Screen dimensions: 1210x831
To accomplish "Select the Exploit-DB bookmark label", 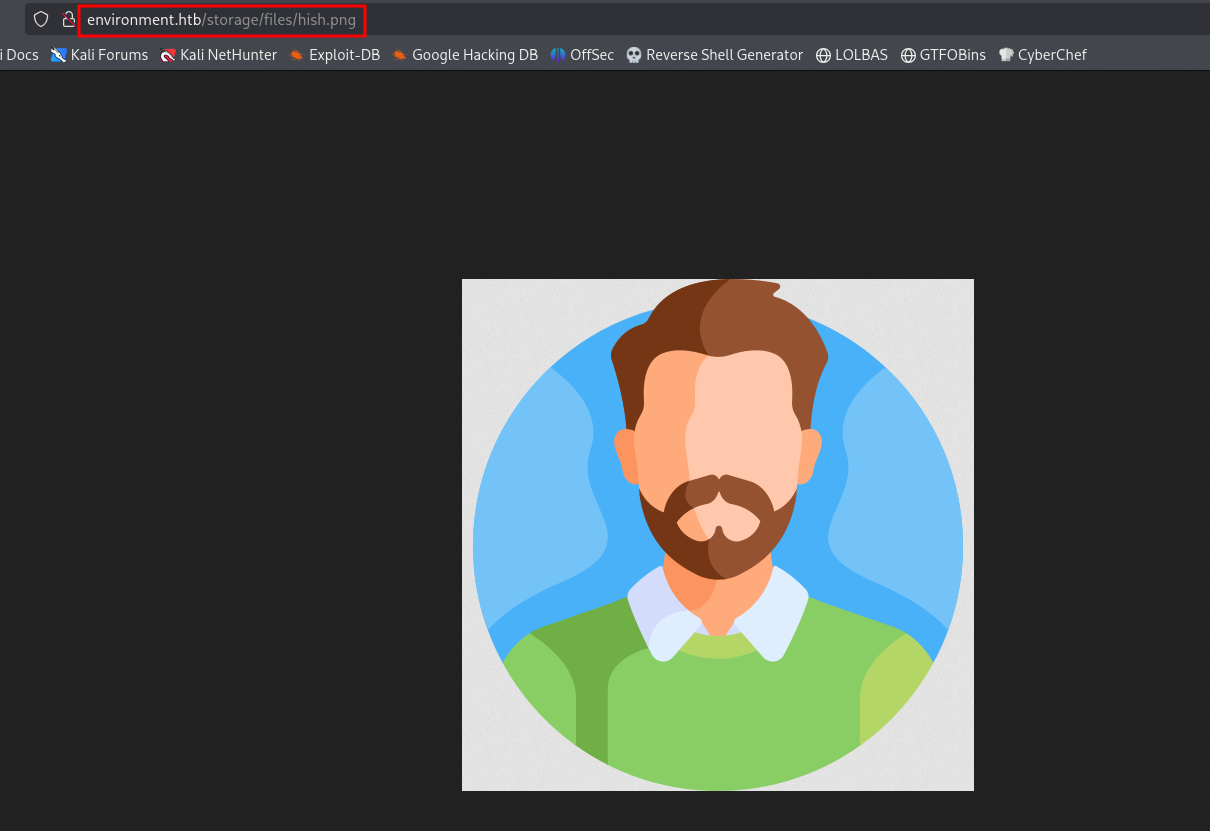I will (x=344, y=55).
